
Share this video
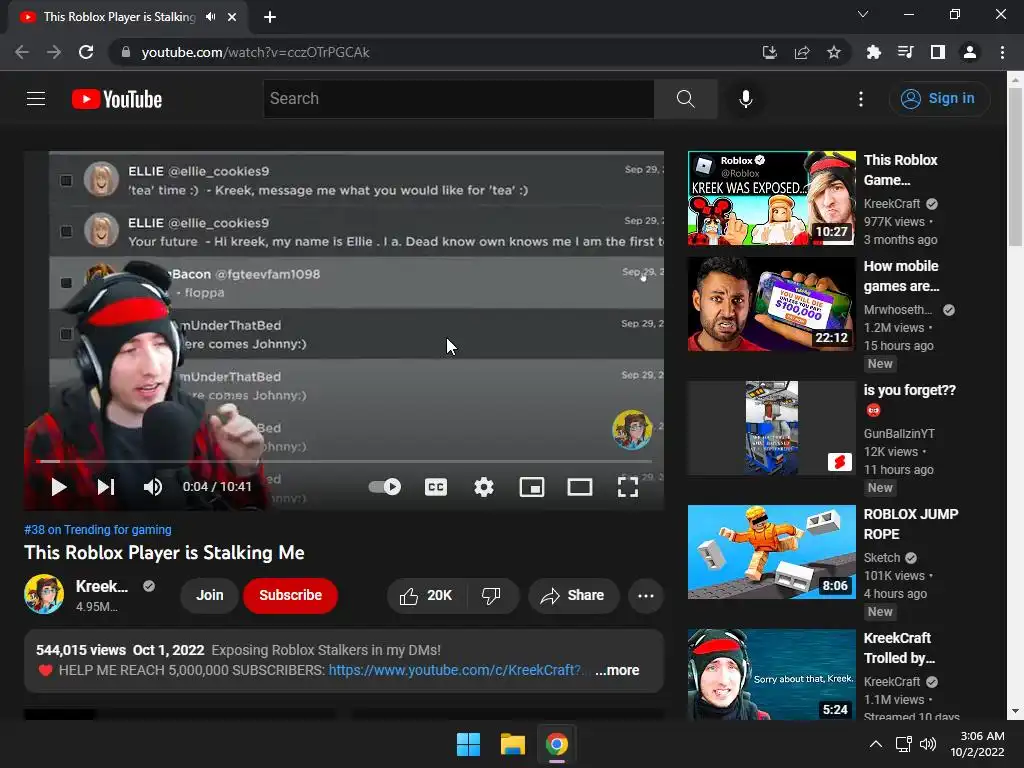point(573,596)
